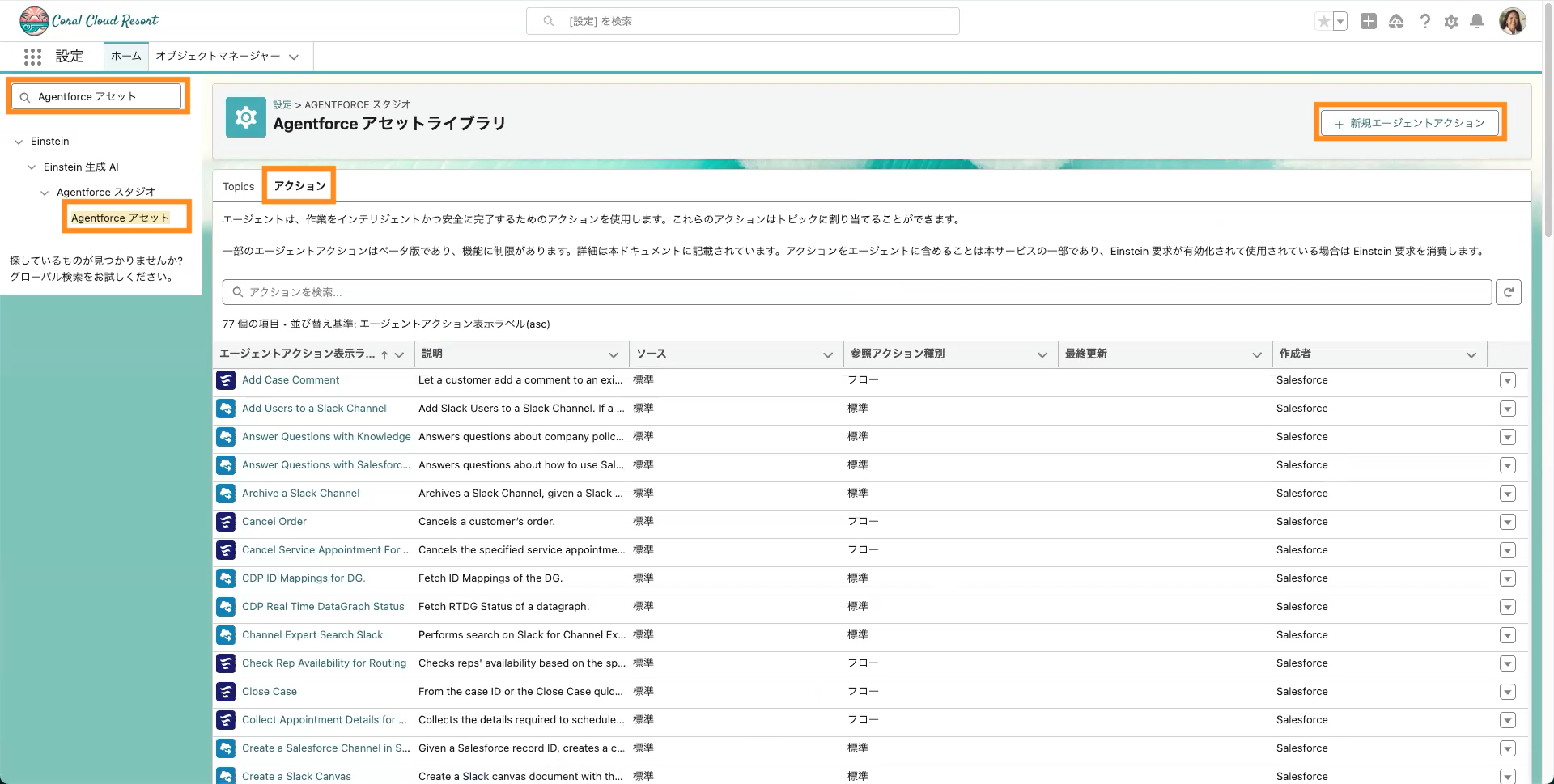Click the Collect Appointment Details flow icon

point(226,720)
